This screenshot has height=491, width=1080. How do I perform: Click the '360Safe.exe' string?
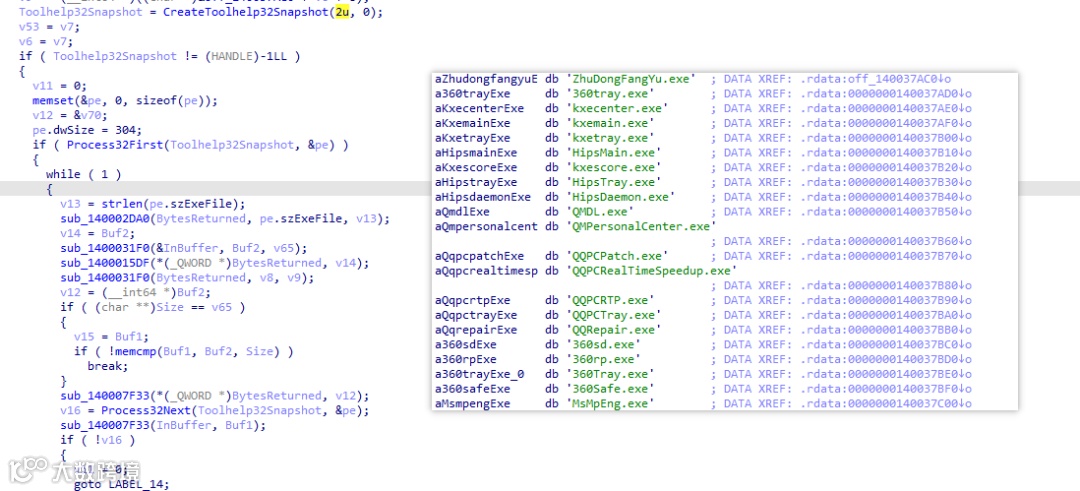(610, 389)
